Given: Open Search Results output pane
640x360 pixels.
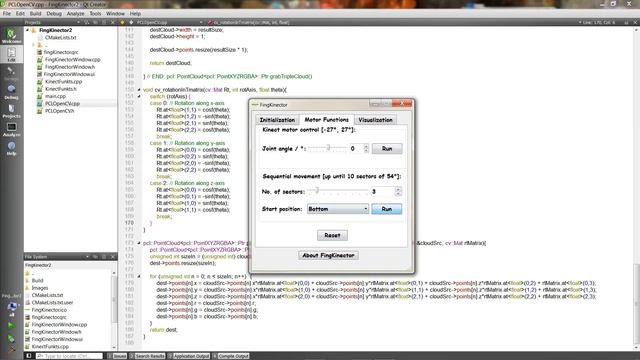Looking at the screenshot, I should point(148,356).
